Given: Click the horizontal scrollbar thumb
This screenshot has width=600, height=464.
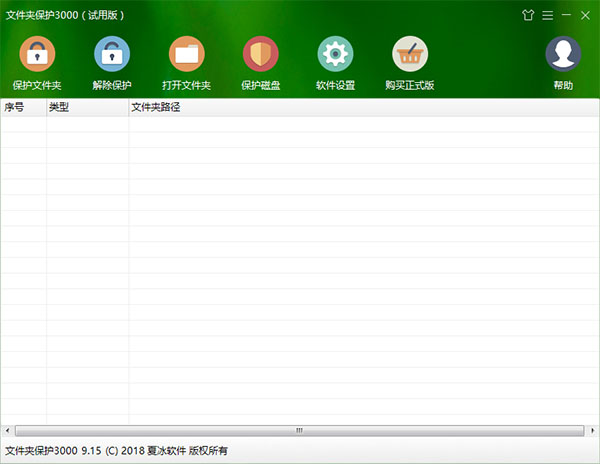Looking at the screenshot, I should point(297,430).
